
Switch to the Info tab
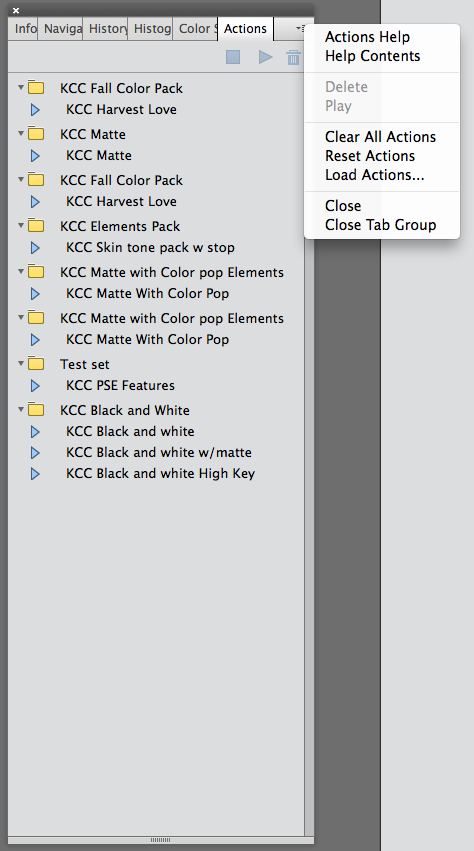click(x=24, y=29)
